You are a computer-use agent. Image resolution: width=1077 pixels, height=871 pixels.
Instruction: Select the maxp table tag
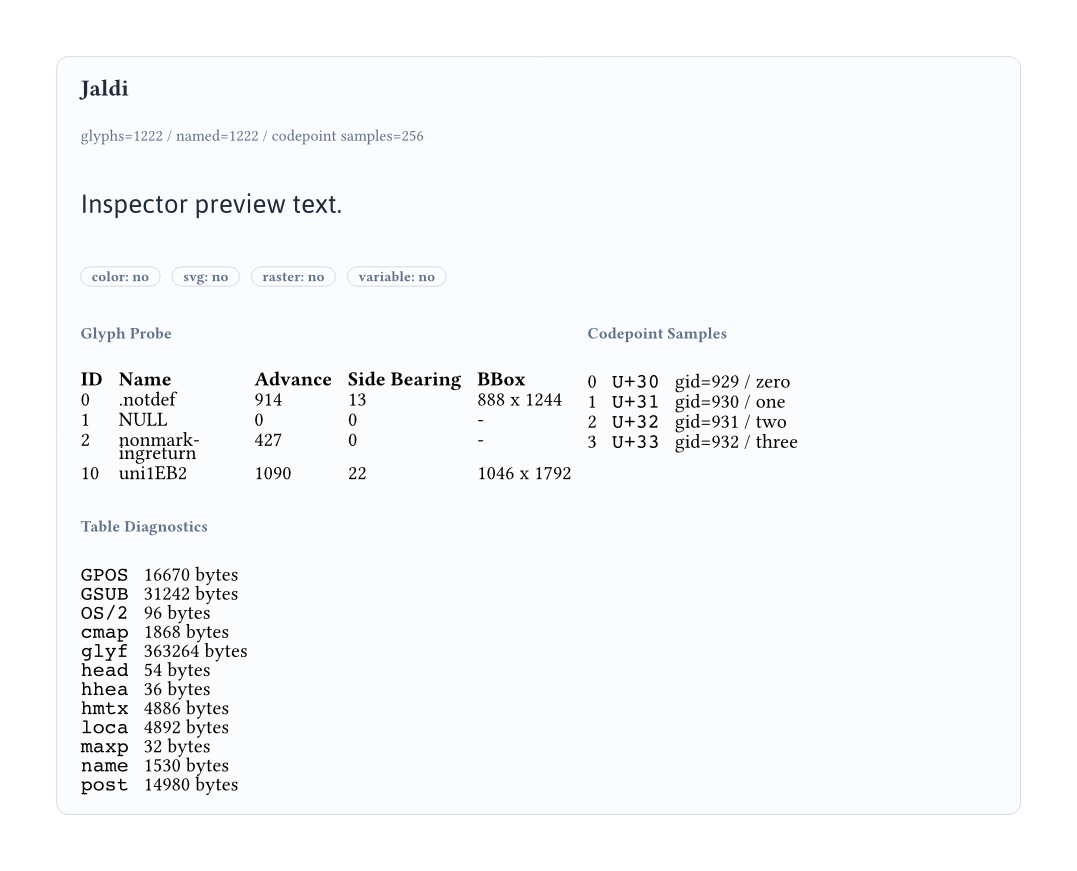(104, 747)
